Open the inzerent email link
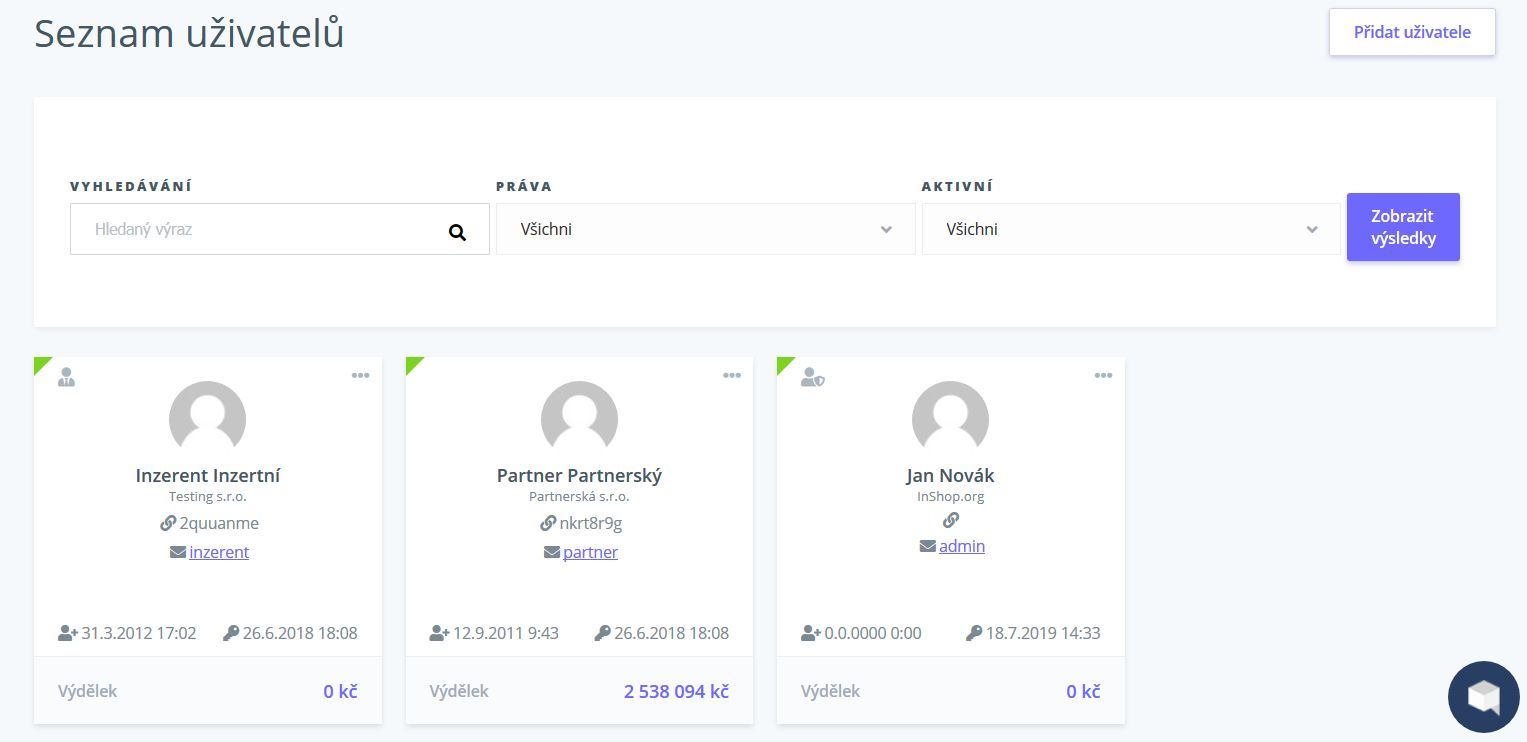Viewport: 1527px width, 742px height. 219,552
